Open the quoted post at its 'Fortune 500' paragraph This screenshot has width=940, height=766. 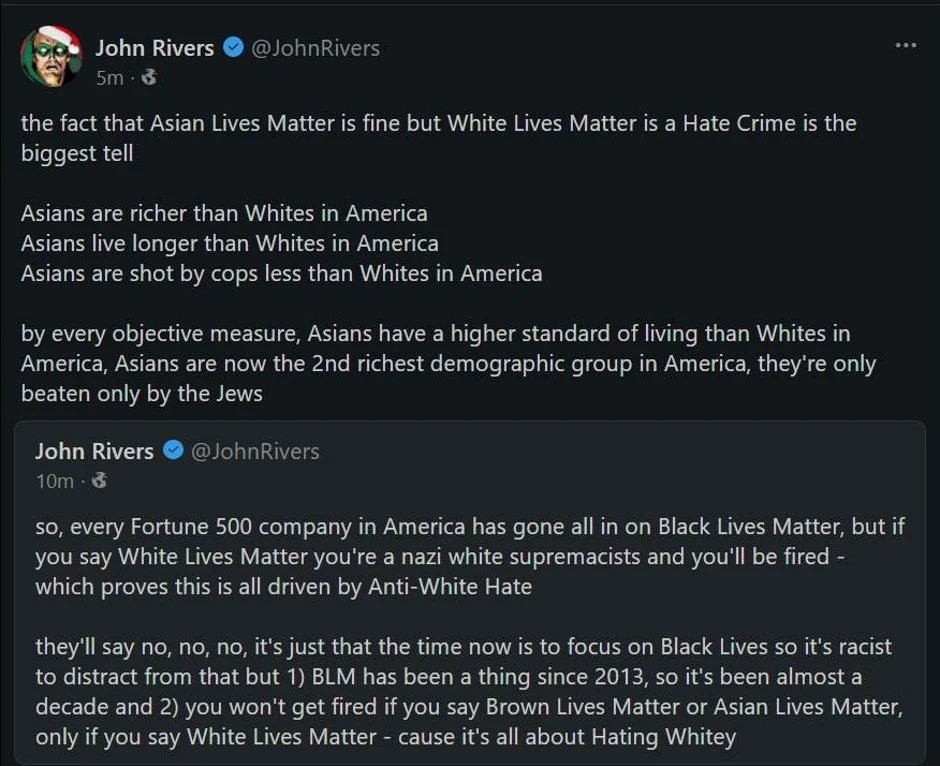coord(470,556)
